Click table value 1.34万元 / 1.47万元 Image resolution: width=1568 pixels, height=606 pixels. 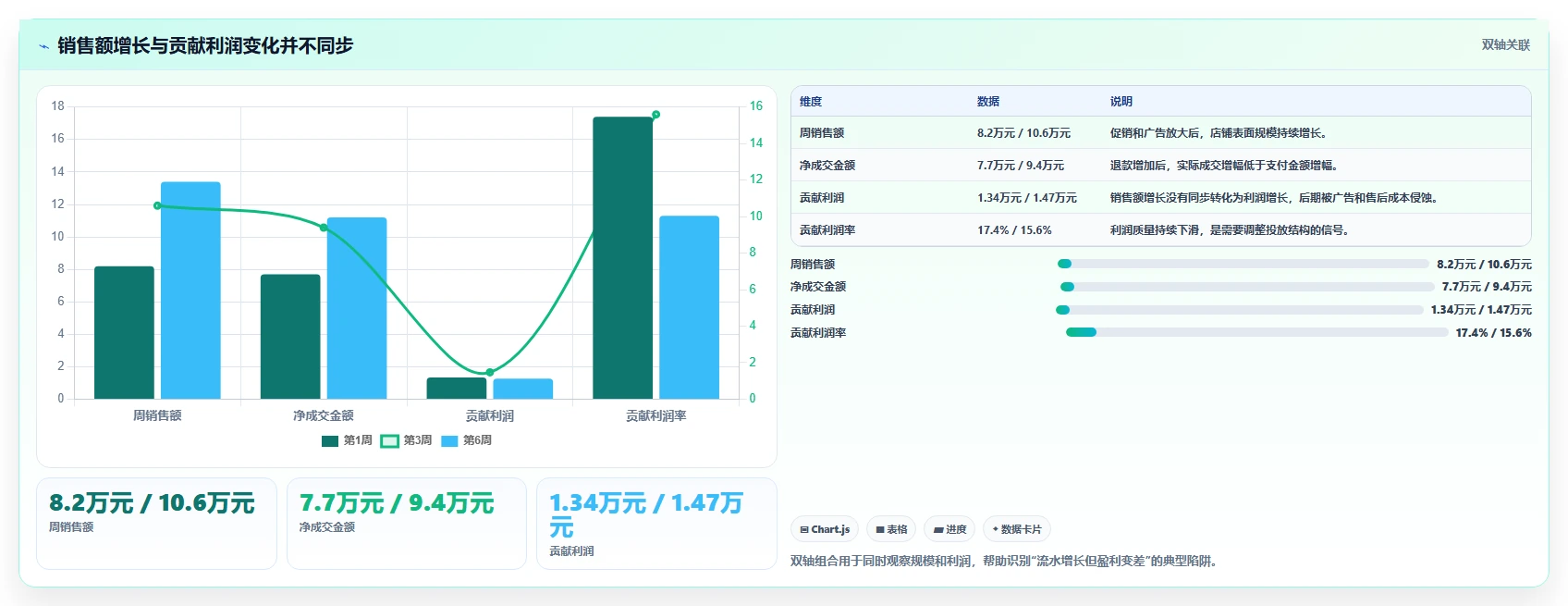point(1027,198)
